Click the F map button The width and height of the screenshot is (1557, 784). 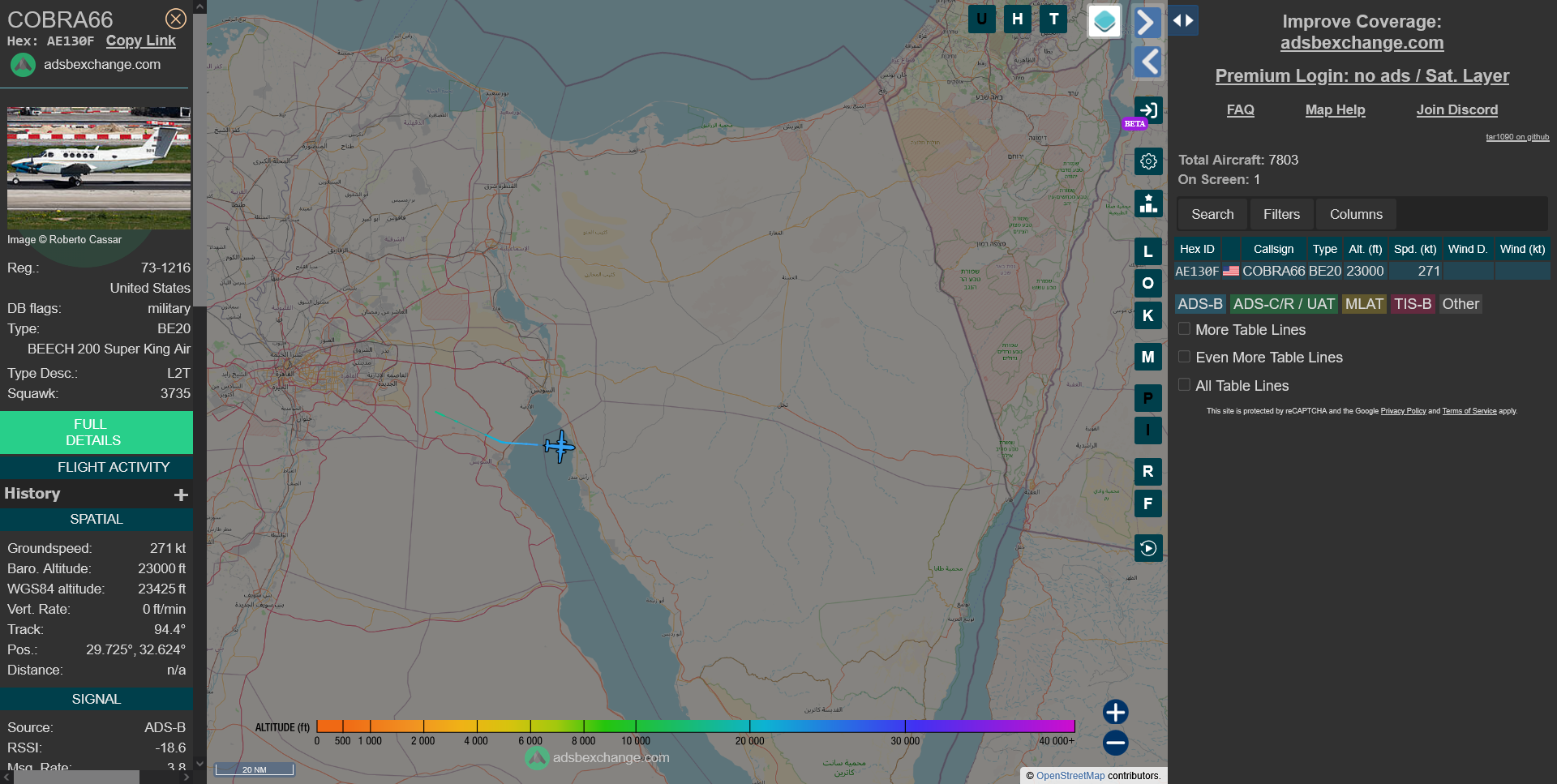pos(1148,503)
